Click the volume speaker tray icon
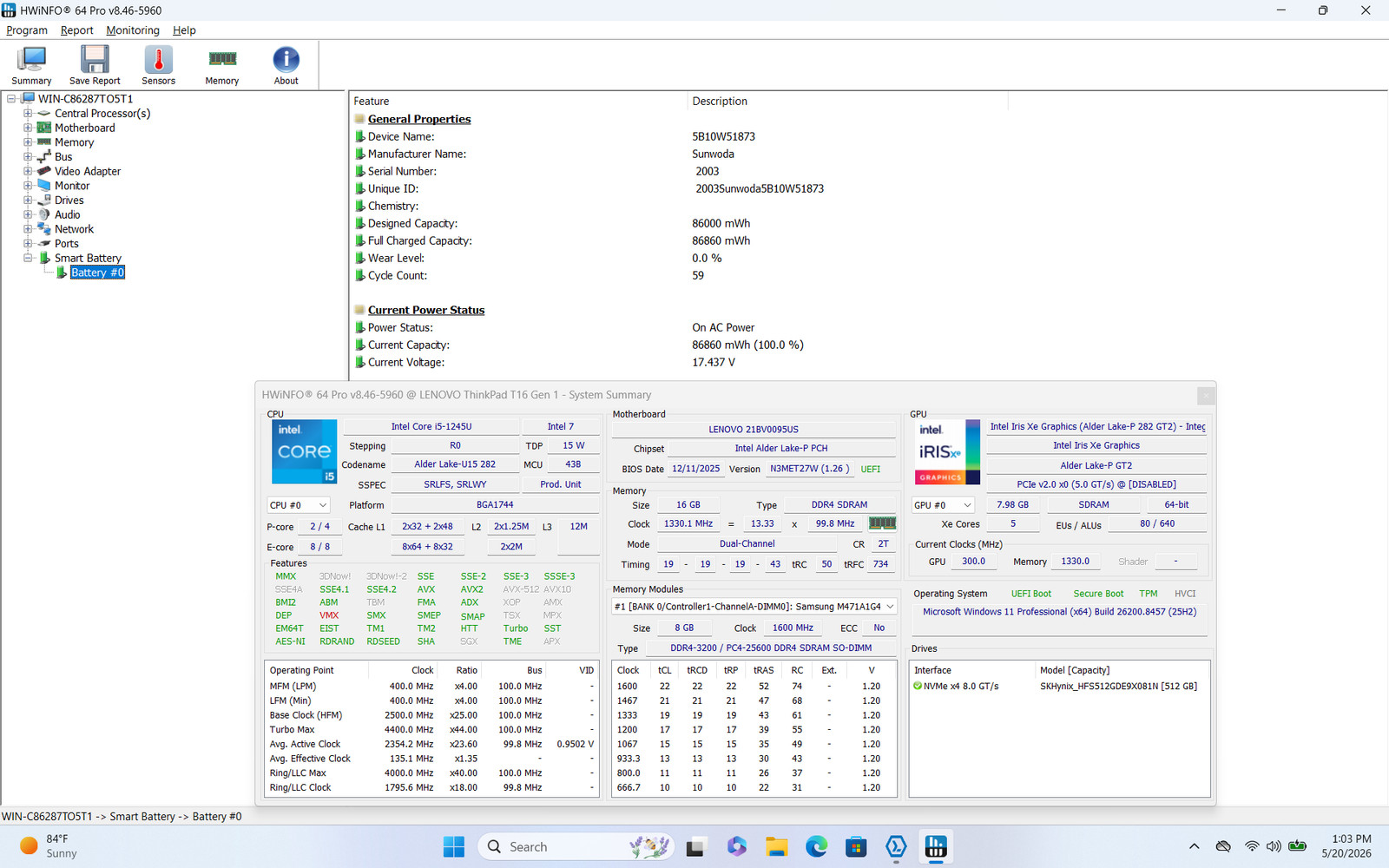 (1274, 846)
